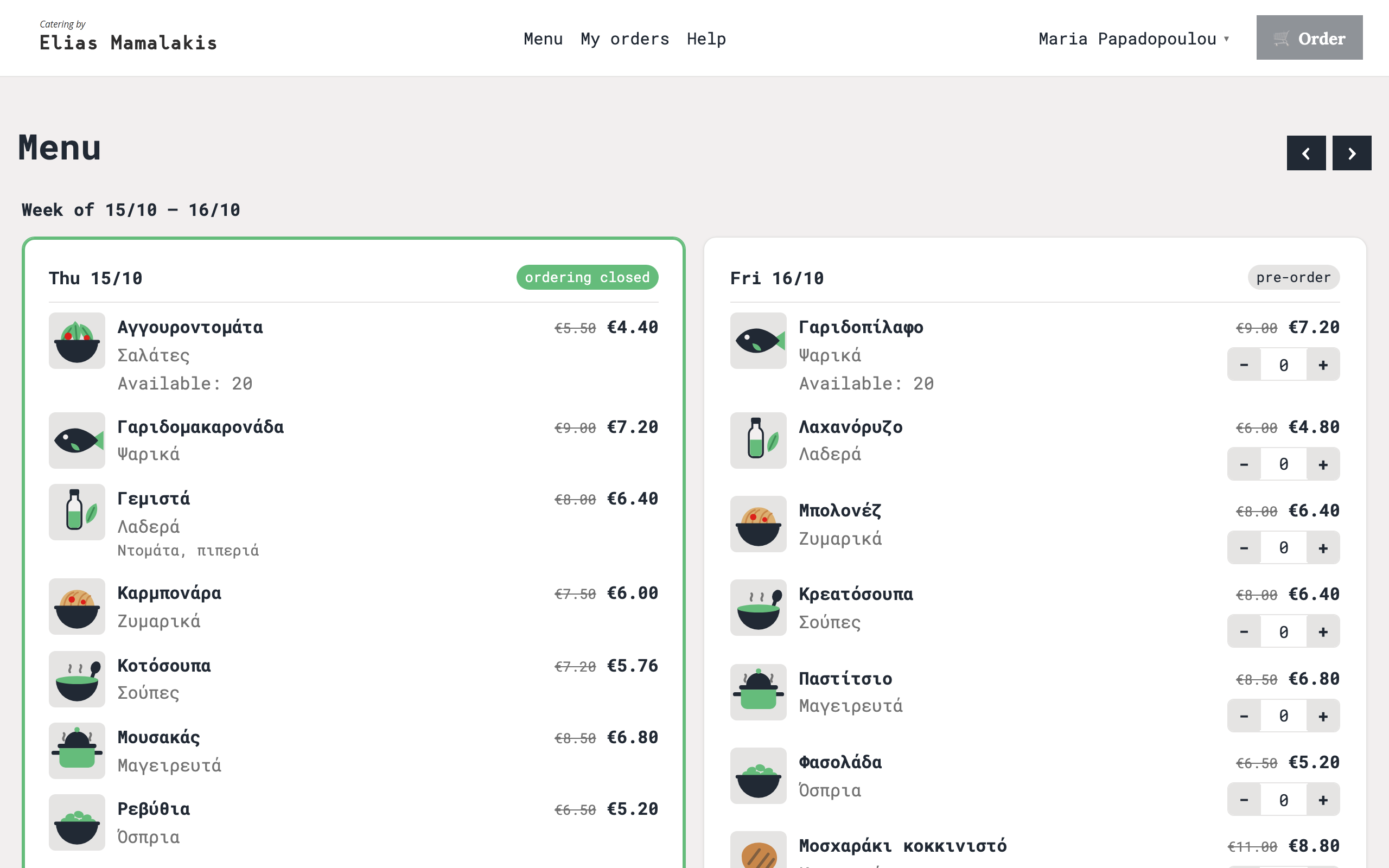1389x868 pixels.
Task: Increase quantity of Γαριδοπίλαφο with plus
Action: point(1323,365)
